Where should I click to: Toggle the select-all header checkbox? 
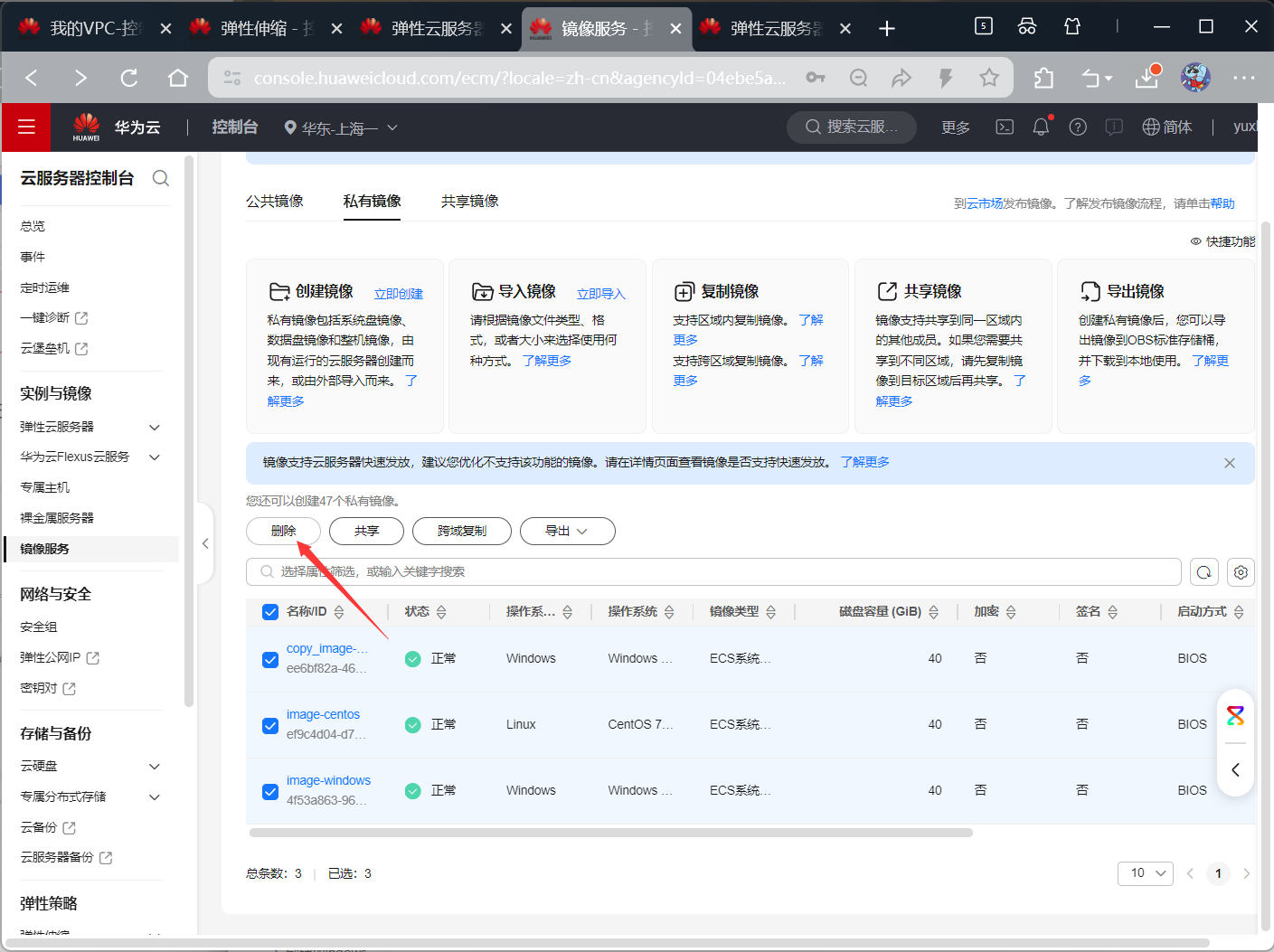coord(270,612)
